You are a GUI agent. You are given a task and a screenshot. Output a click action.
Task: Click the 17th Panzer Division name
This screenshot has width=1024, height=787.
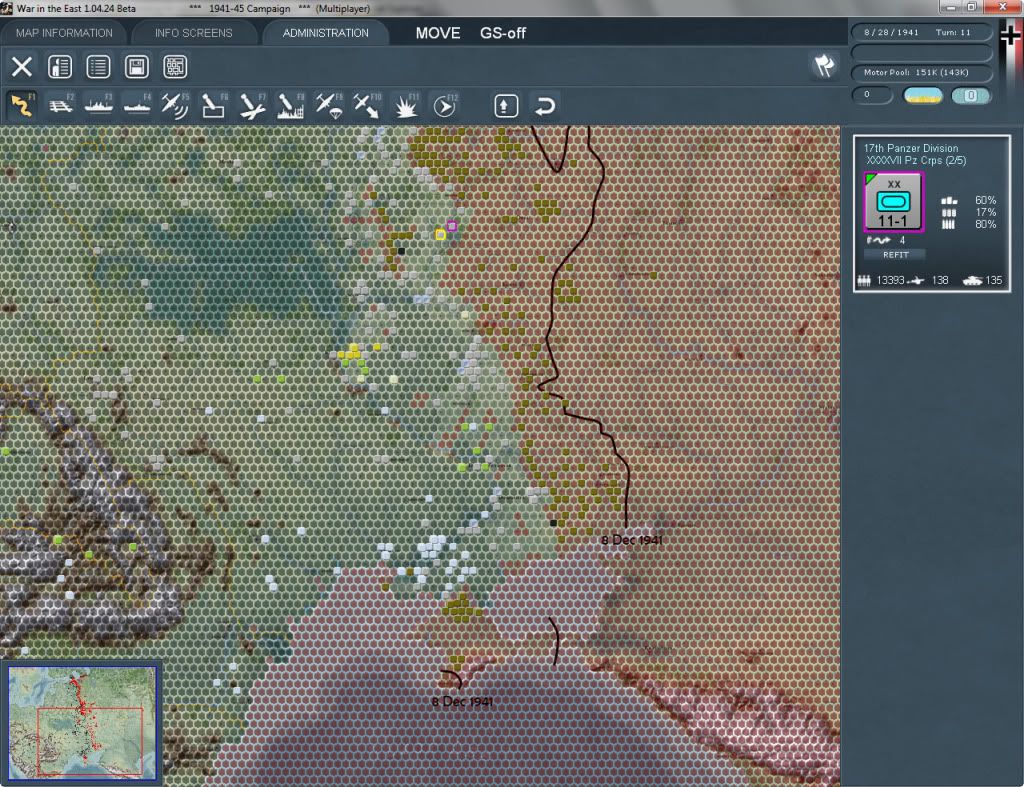(x=911, y=148)
